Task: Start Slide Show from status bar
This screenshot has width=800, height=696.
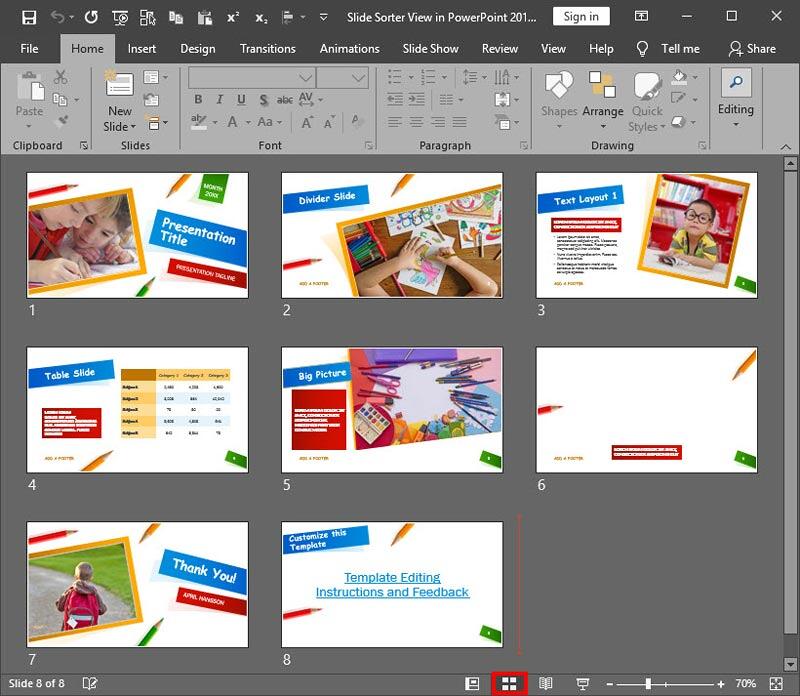Action: click(584, 683)
